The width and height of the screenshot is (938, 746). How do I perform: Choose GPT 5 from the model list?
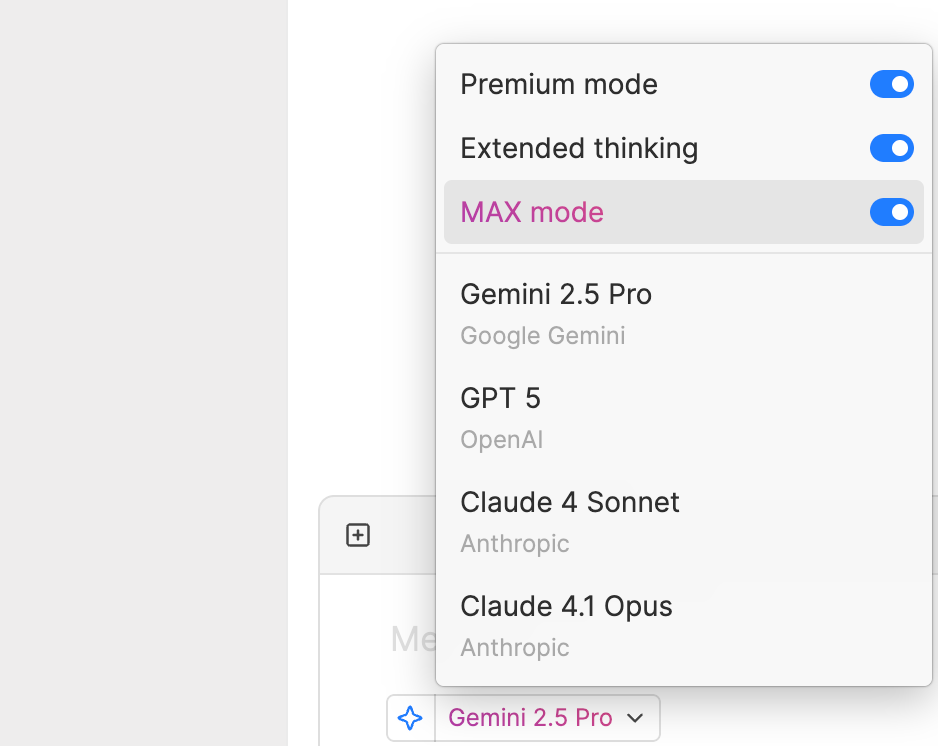(x=500, y=398)
